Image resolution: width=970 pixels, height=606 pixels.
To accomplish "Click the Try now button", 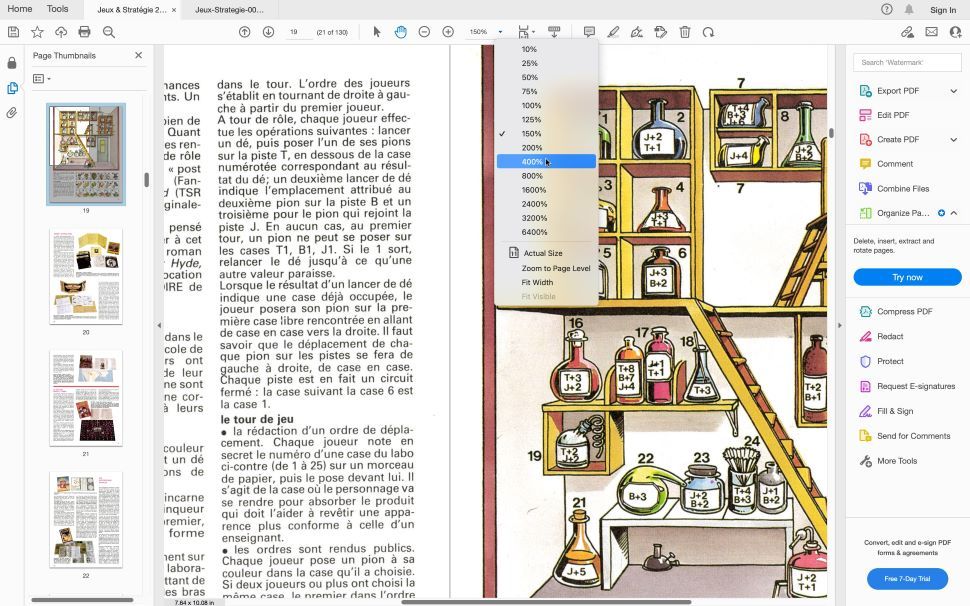I will [906, 277].
